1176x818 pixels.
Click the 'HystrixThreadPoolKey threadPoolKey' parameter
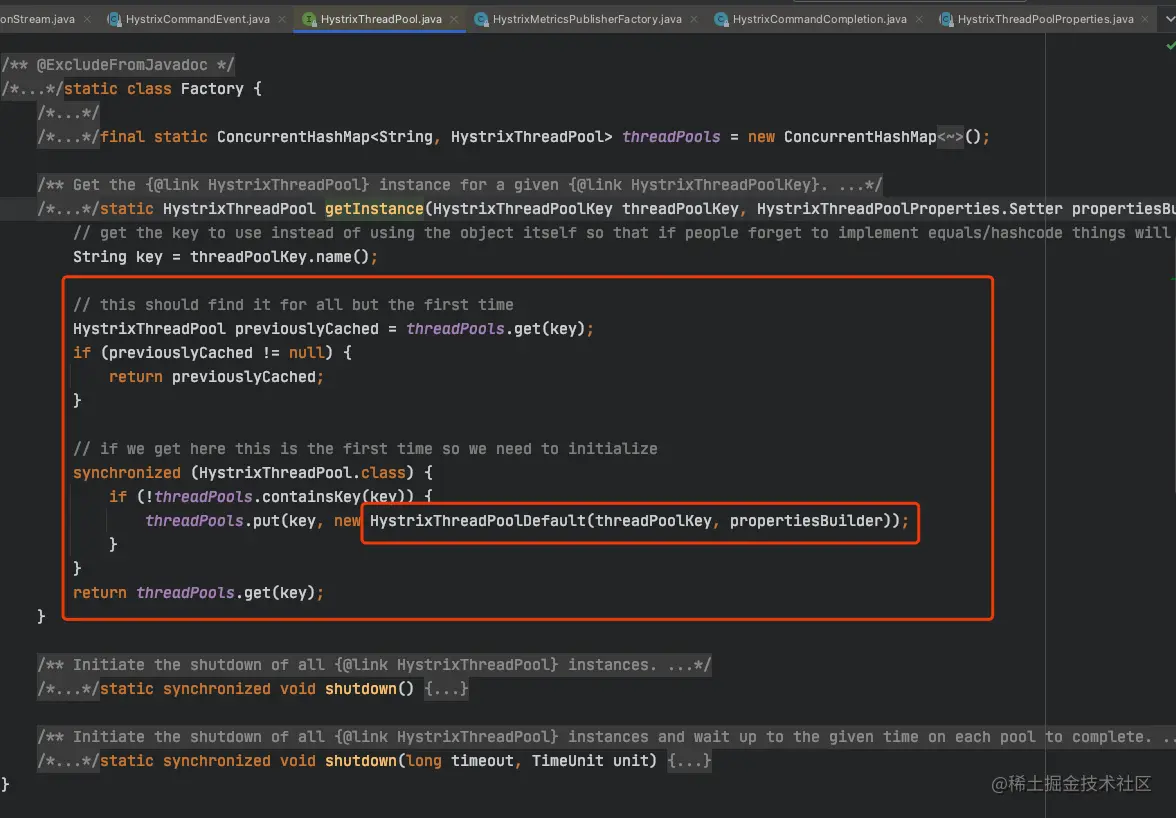tap(586, 208)
